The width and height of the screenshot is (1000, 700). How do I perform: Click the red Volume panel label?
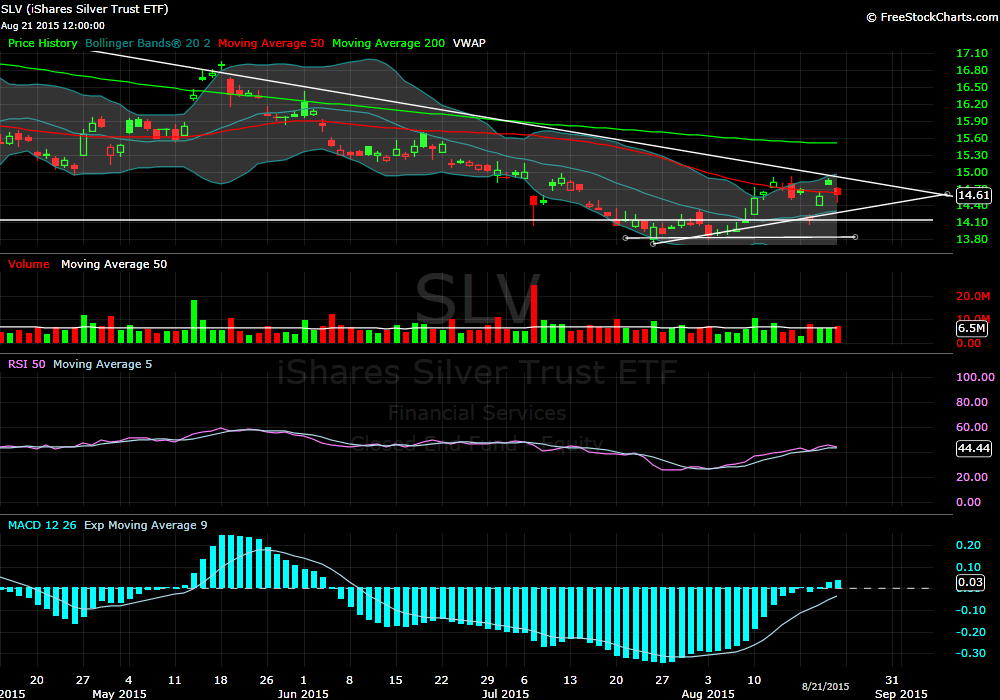coord(29,264)
